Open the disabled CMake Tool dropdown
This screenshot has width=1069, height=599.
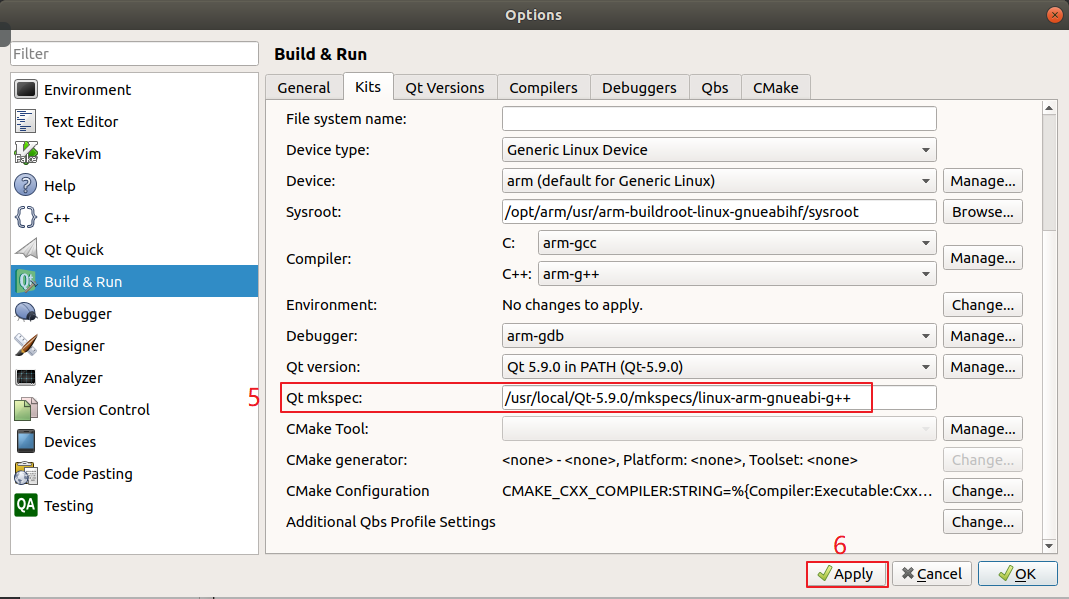tap(719, 429)
